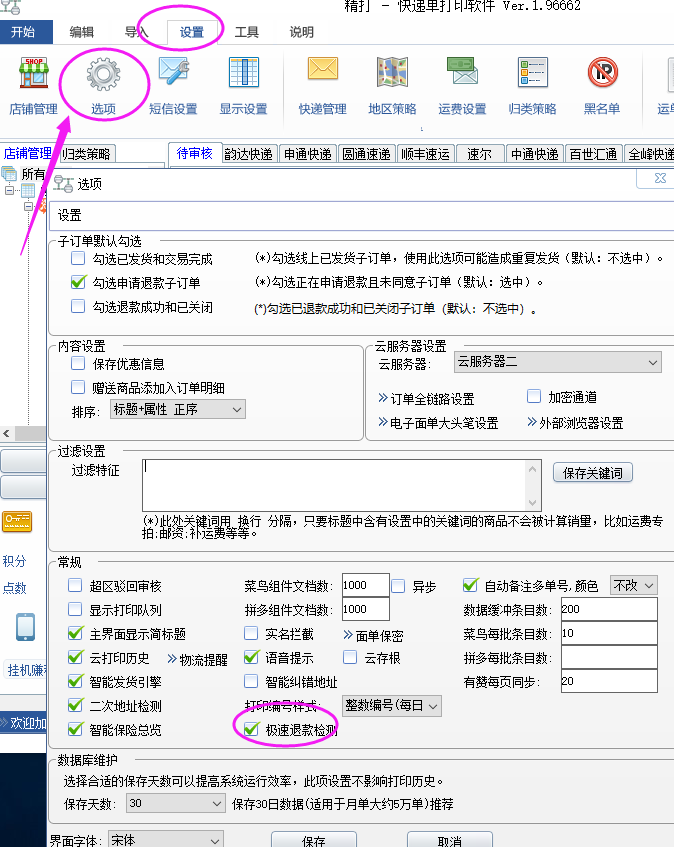The width and height of the screenshot is (674, 847).
Task: Open 短信设置 envelope-wrench icon
Action: 173,72
